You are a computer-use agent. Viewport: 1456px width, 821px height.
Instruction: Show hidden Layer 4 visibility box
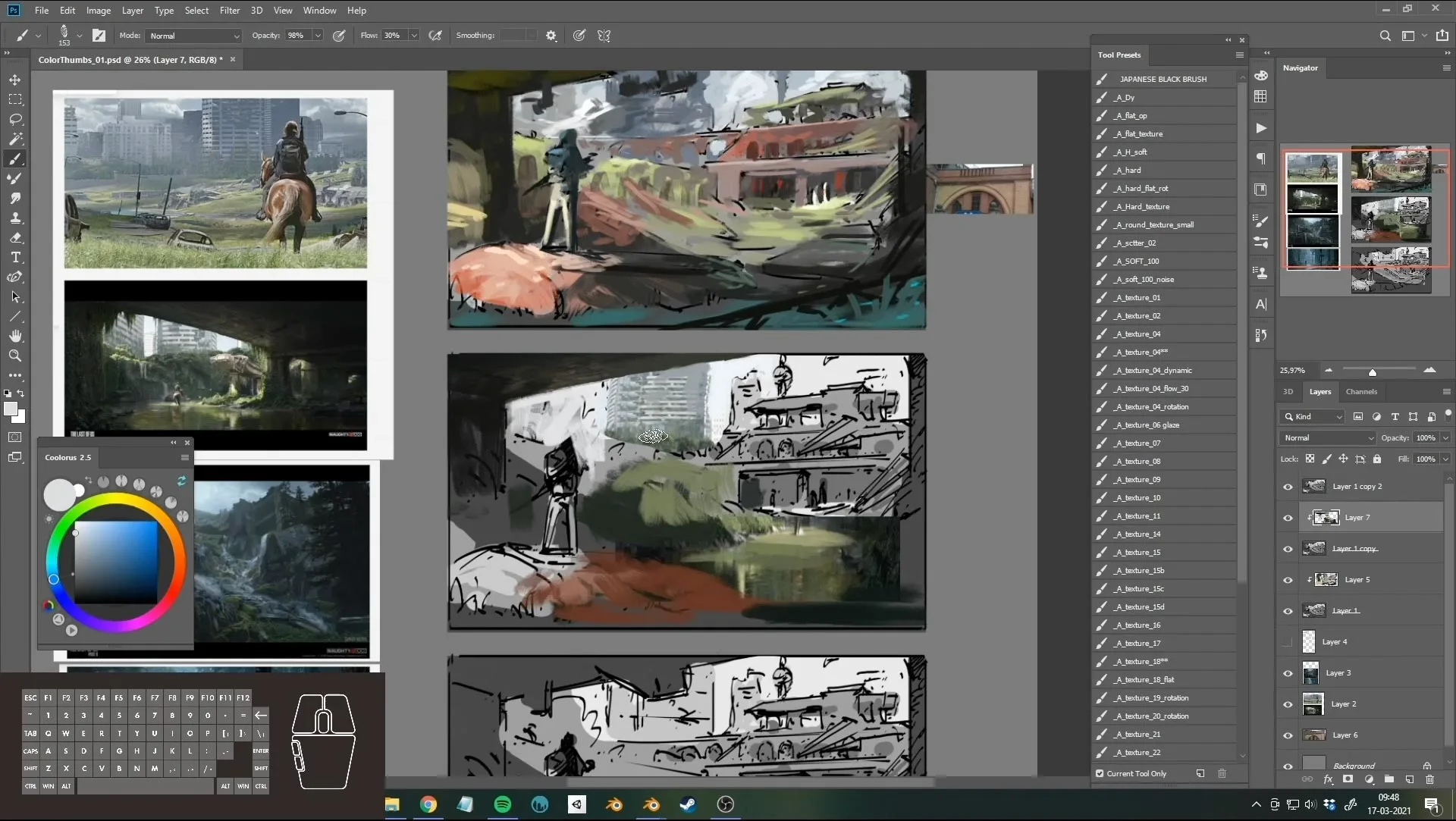click(1288, 642)
